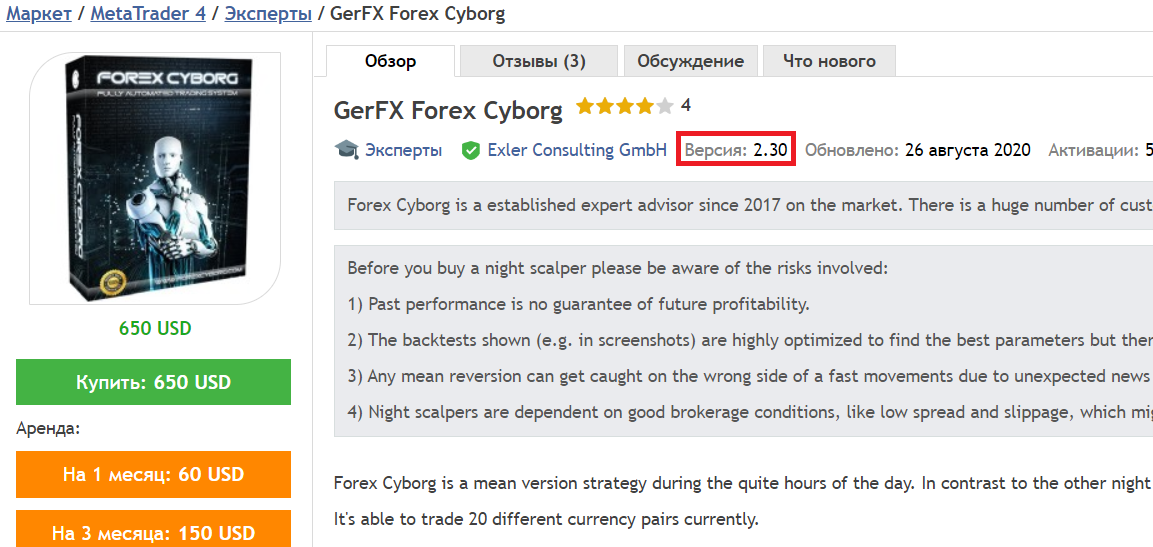The width and height of the screenshot is (1153, 547).
Task: Rent for 3 months at 150 USD
Action: 154,529
